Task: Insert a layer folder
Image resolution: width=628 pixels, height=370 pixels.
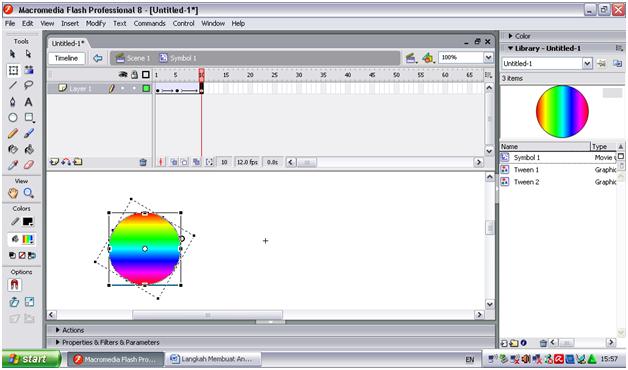Action: 78,162
